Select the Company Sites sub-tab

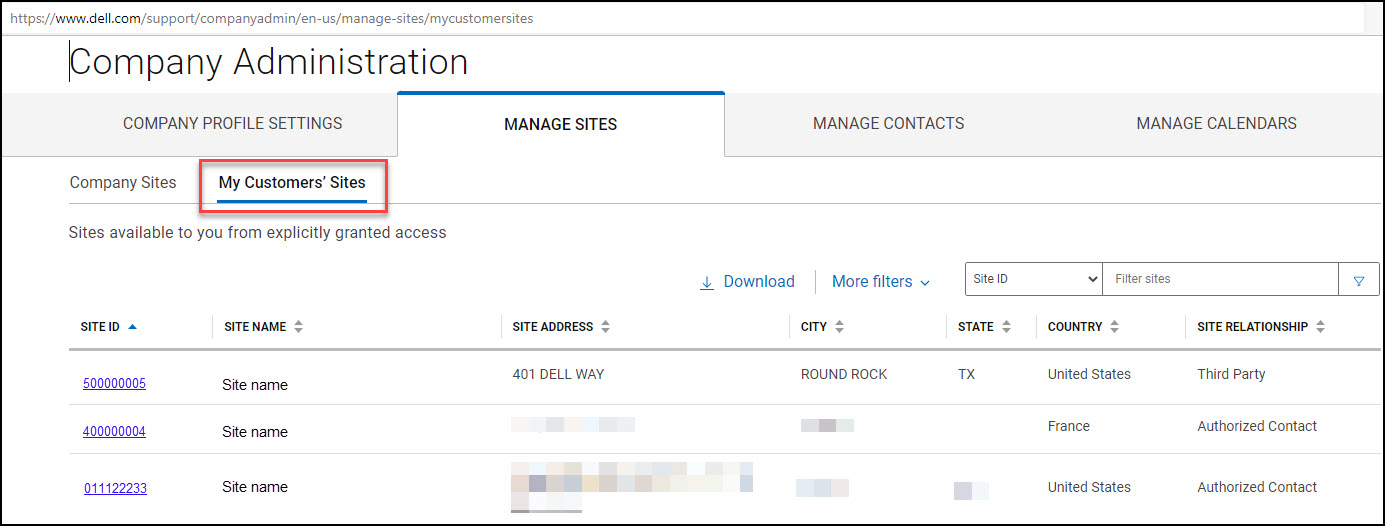[x=123, y=183]
